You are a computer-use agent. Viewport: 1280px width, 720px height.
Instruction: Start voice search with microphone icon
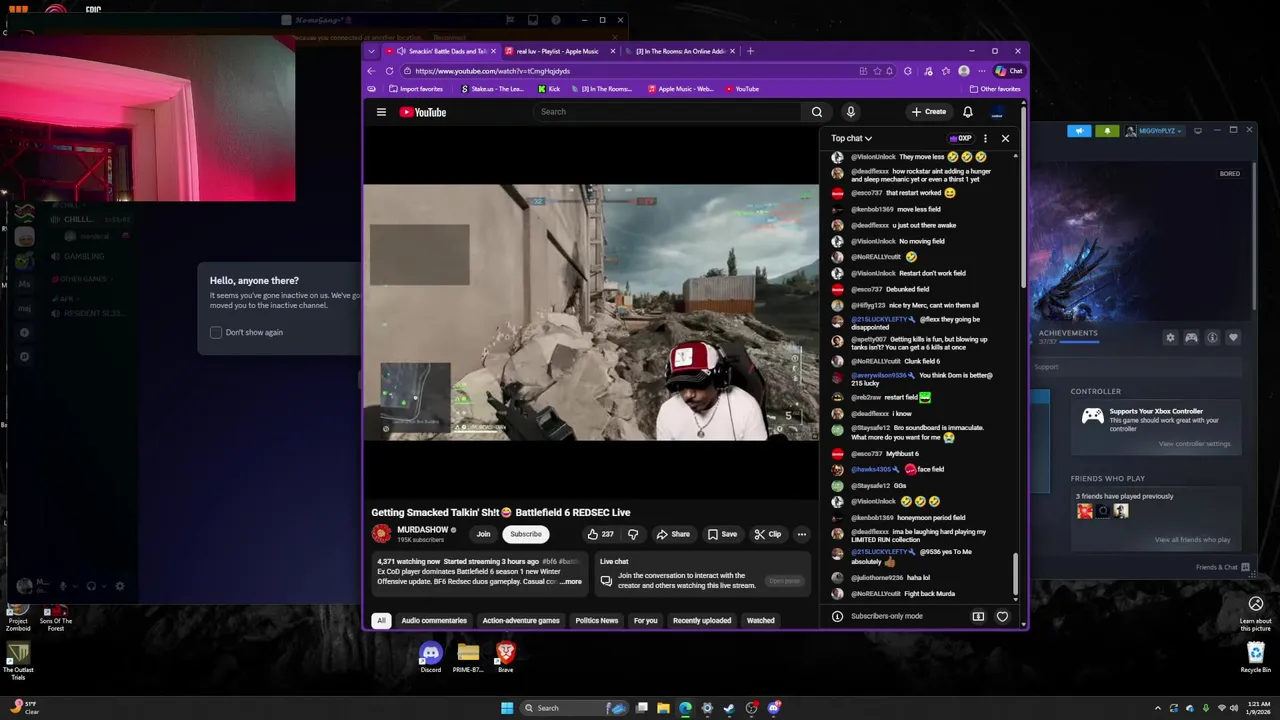(x=850, y=112)
